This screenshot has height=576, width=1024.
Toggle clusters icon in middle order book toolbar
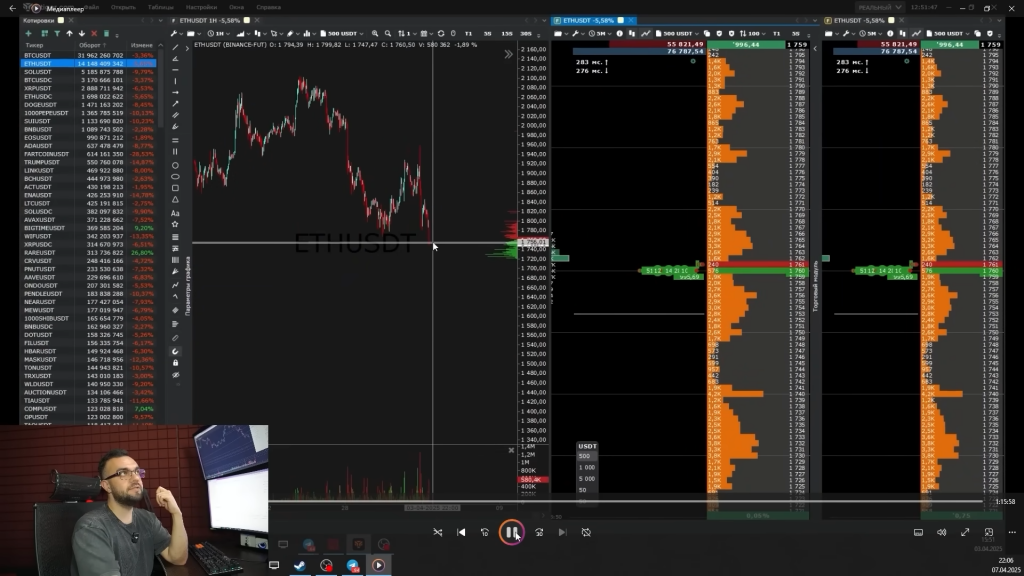(x=632, y=33)
